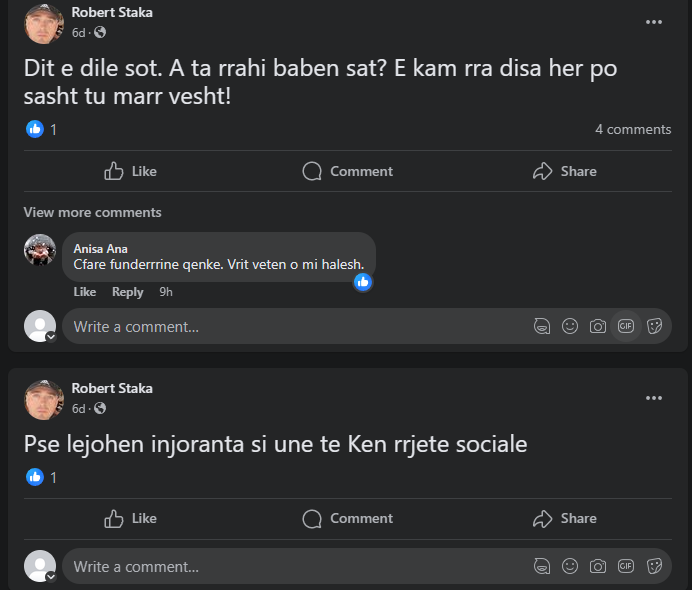Reply to Anisa Ana's comment
Image resolution: width=692 pixels, height=590 pixels.
click(x=127, y=292)
